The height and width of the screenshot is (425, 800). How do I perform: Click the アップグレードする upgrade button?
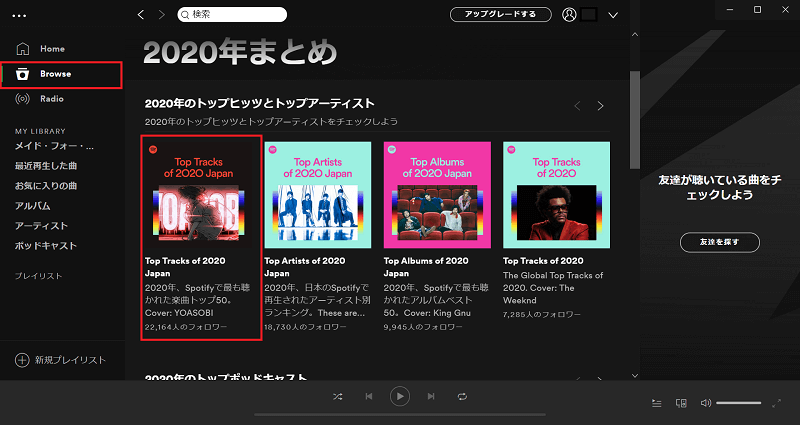(501, 14)
